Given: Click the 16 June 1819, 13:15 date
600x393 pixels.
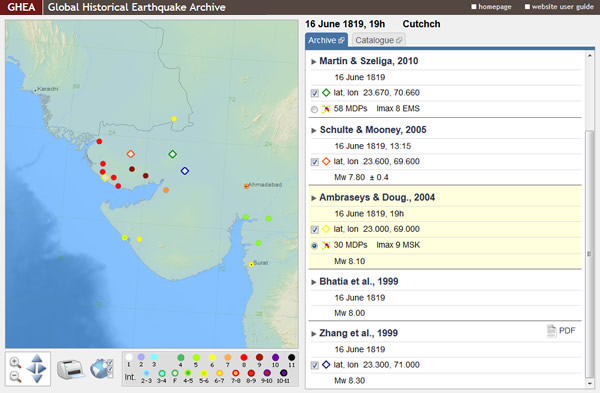Looking at the screenshot, I should coord(373,146).
